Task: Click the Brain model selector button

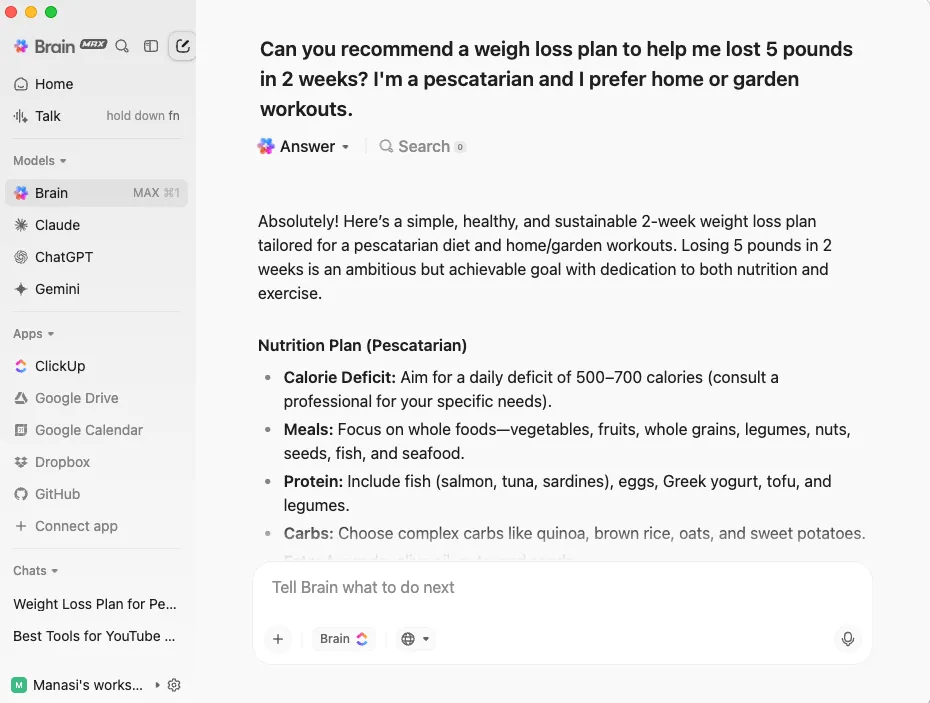Action: coord(344,639)
